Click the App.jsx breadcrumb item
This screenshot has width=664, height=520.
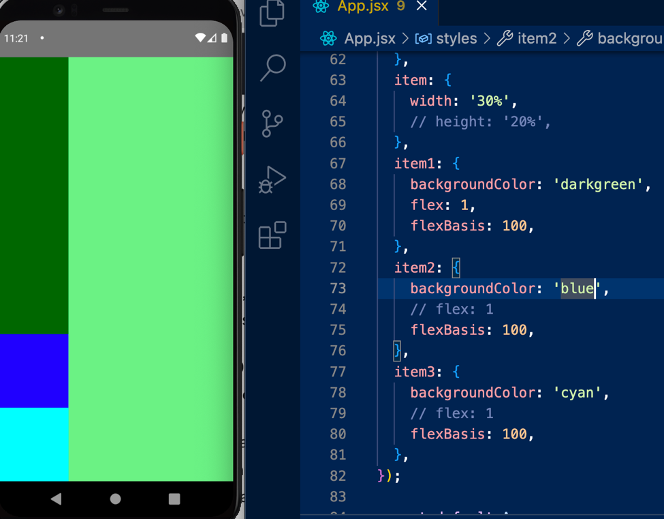[369, 39]
